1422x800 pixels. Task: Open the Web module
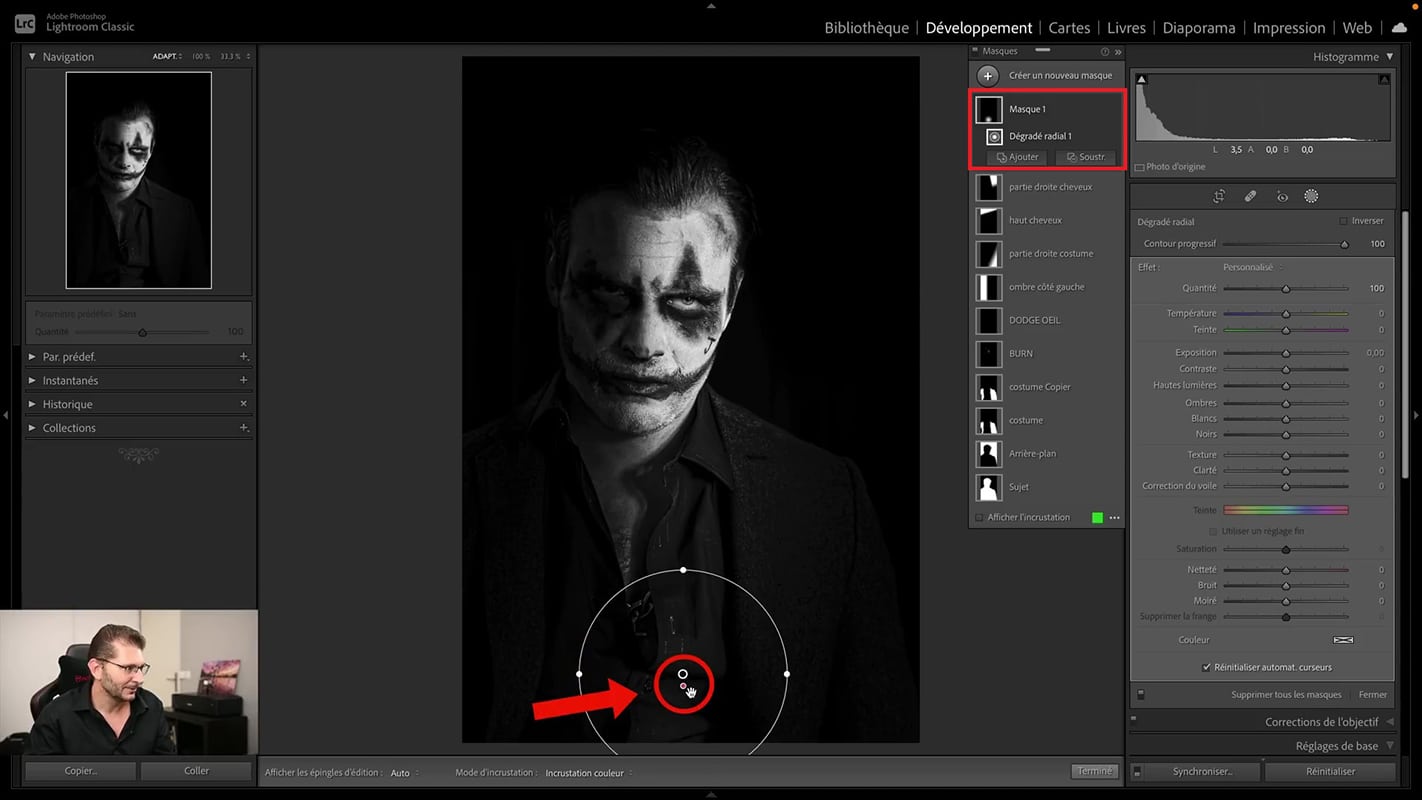[1357, 28]
